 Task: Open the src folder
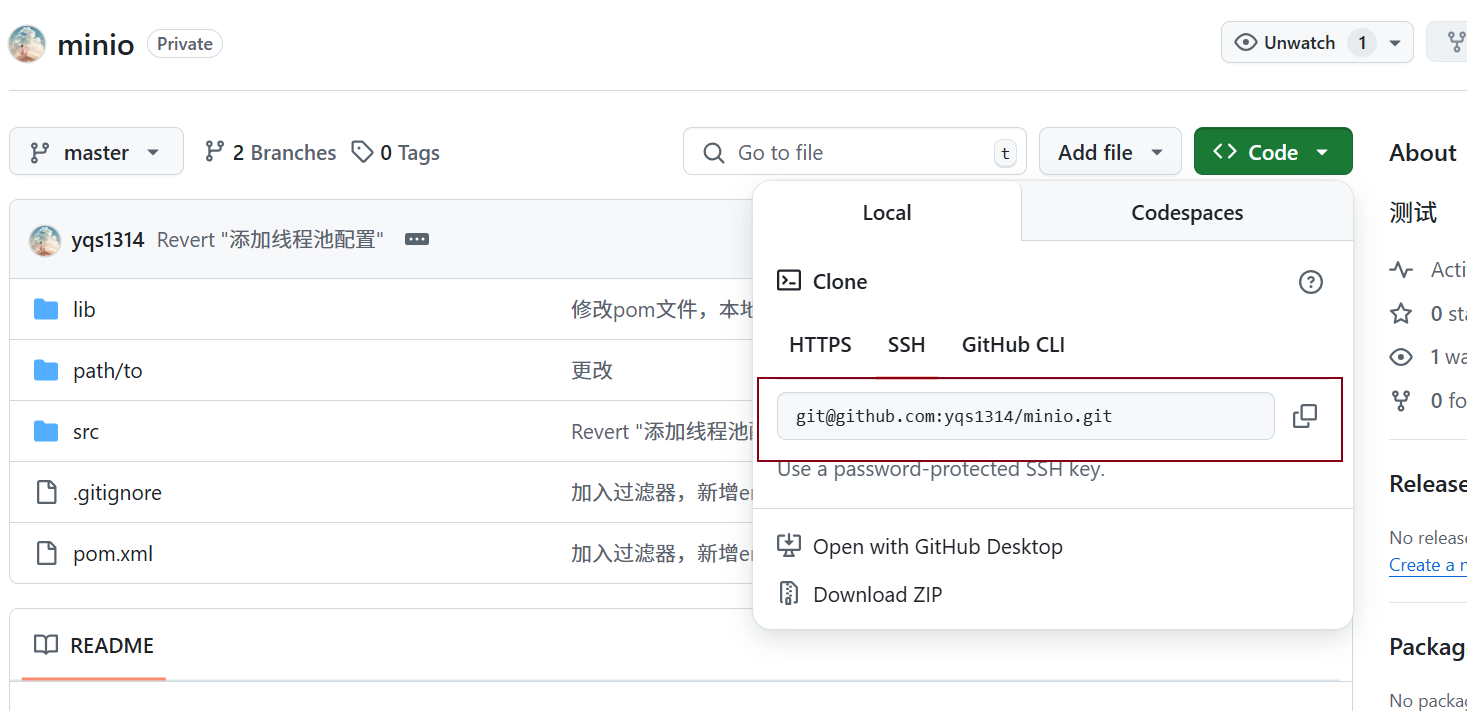click(86, 432)
